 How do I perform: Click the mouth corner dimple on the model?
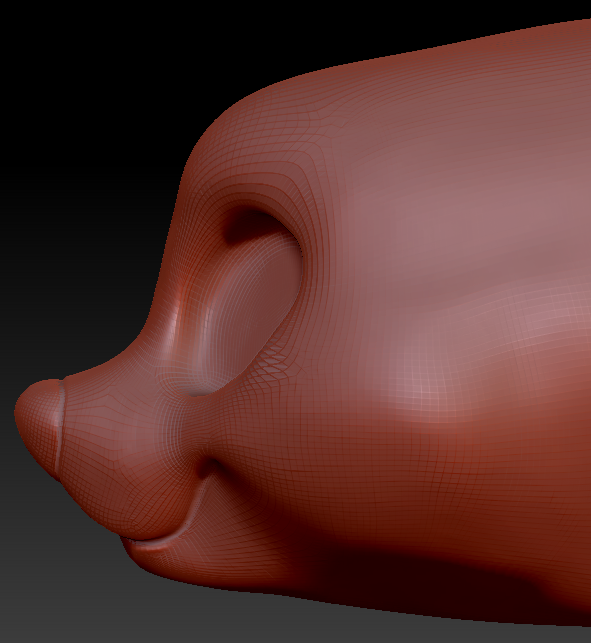point(208,469)
